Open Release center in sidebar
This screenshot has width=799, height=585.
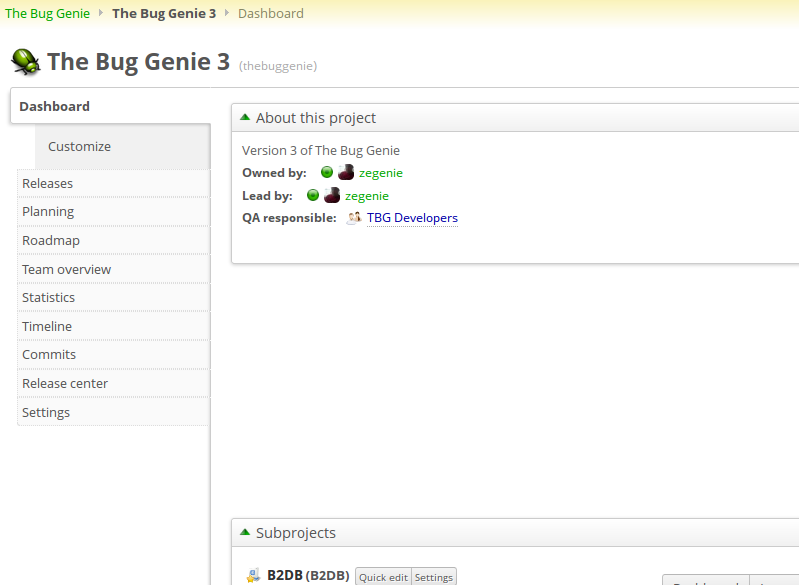[114, 383]
